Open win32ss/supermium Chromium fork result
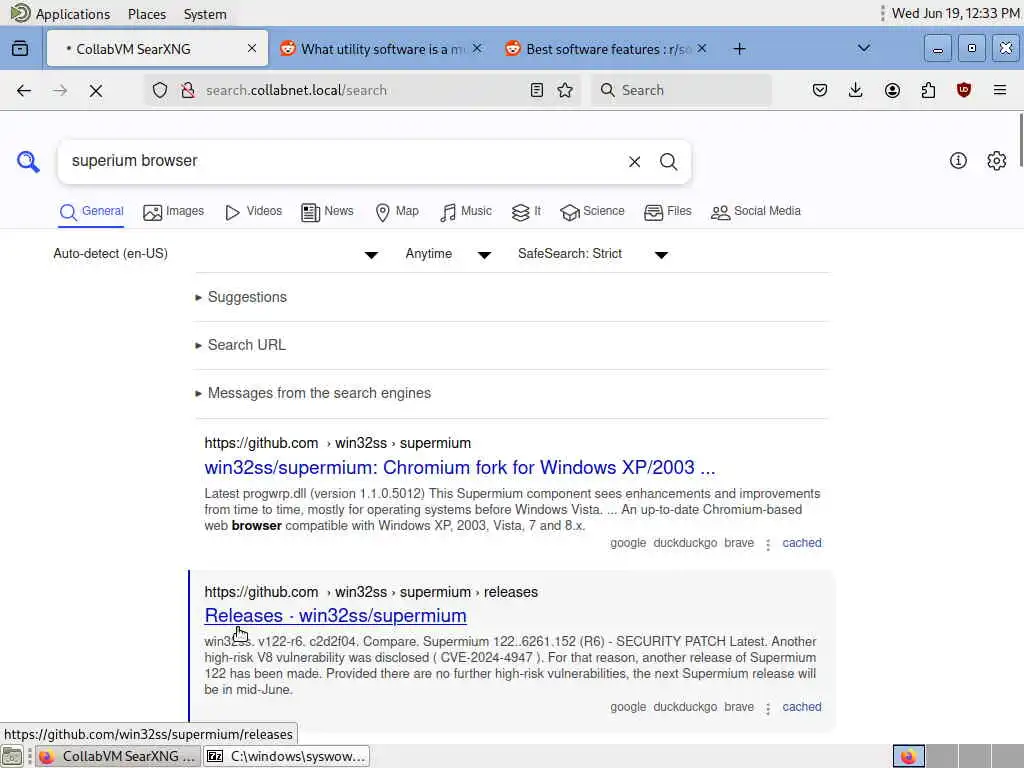Image resolution: width=1024 pixels, height=768 pixels. (x=460, y=468)
